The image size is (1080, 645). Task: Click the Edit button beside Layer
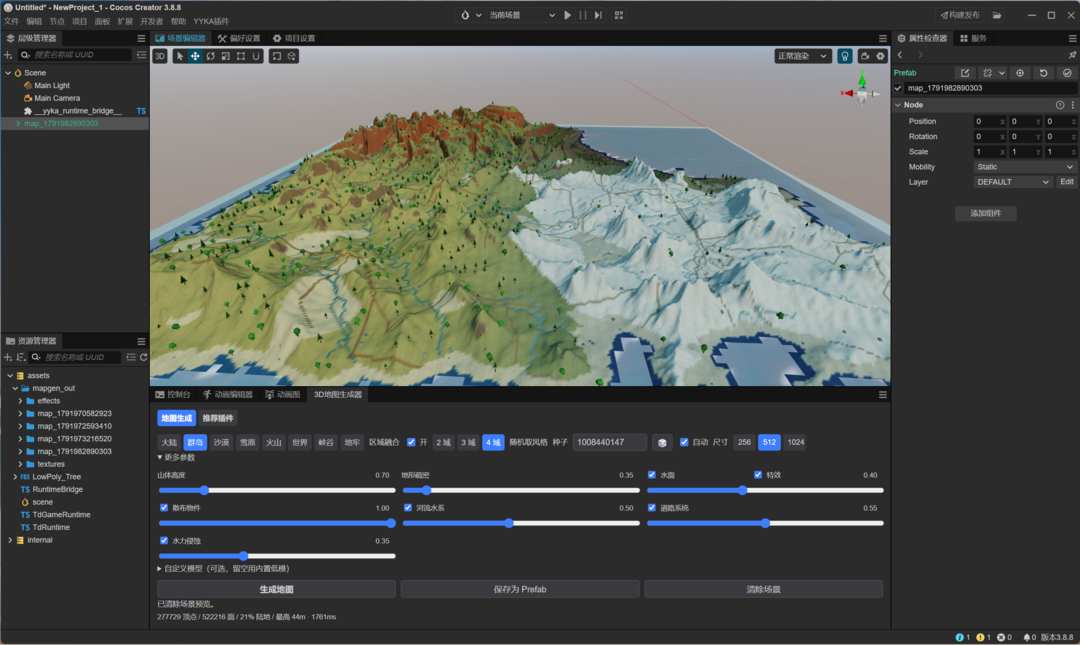(1066, 182)
